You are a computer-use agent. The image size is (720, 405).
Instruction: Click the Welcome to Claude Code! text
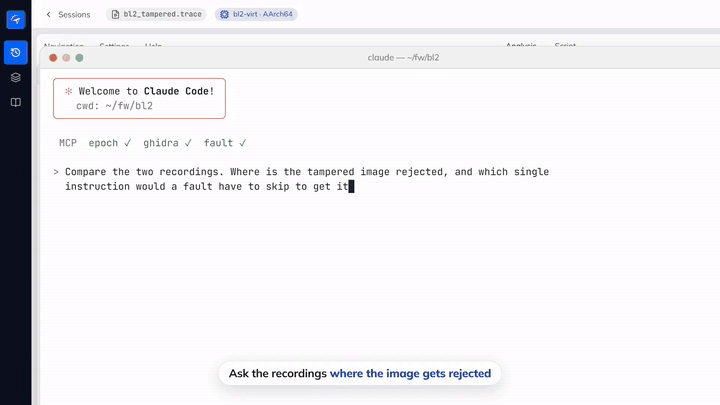(x=146, y=91)
